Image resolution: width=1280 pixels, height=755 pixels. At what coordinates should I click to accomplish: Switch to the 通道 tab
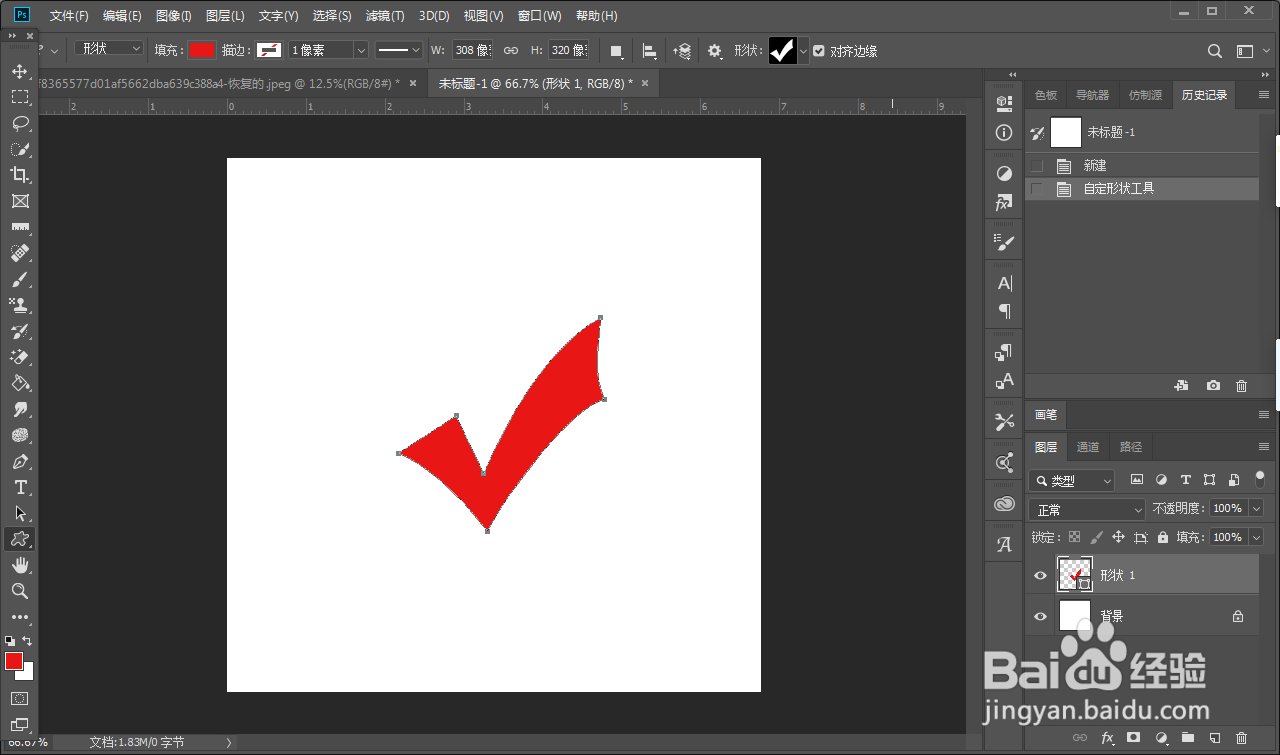point(1088,447)
